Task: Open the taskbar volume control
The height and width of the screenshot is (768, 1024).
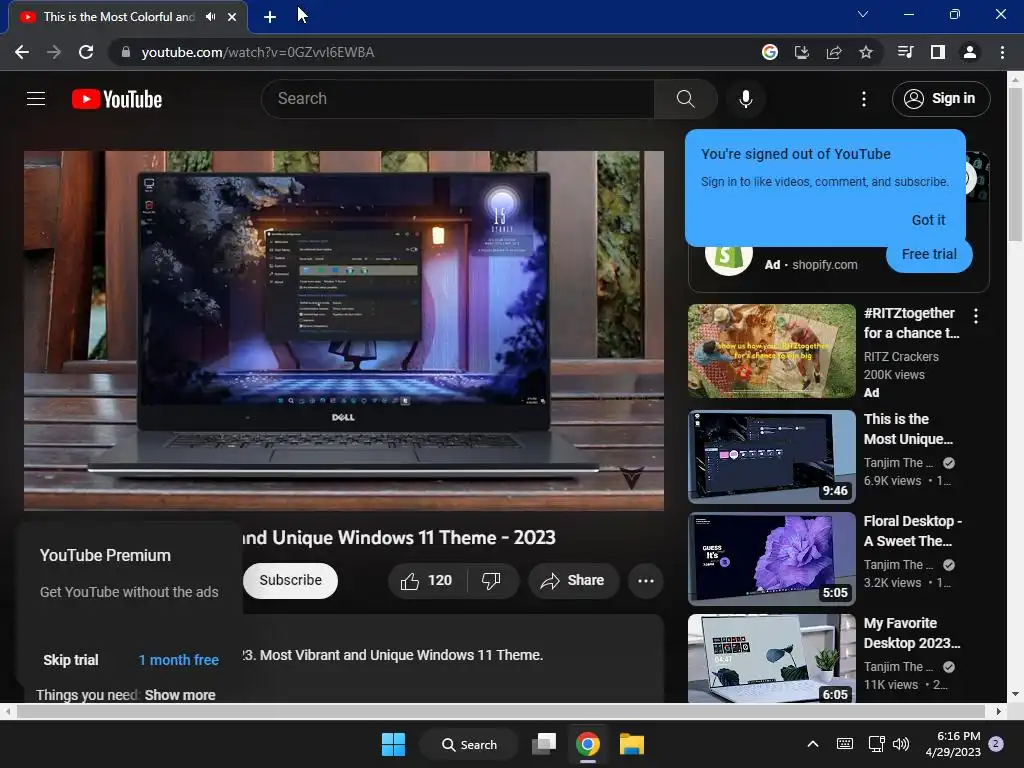Action: (x=901, y=744)
